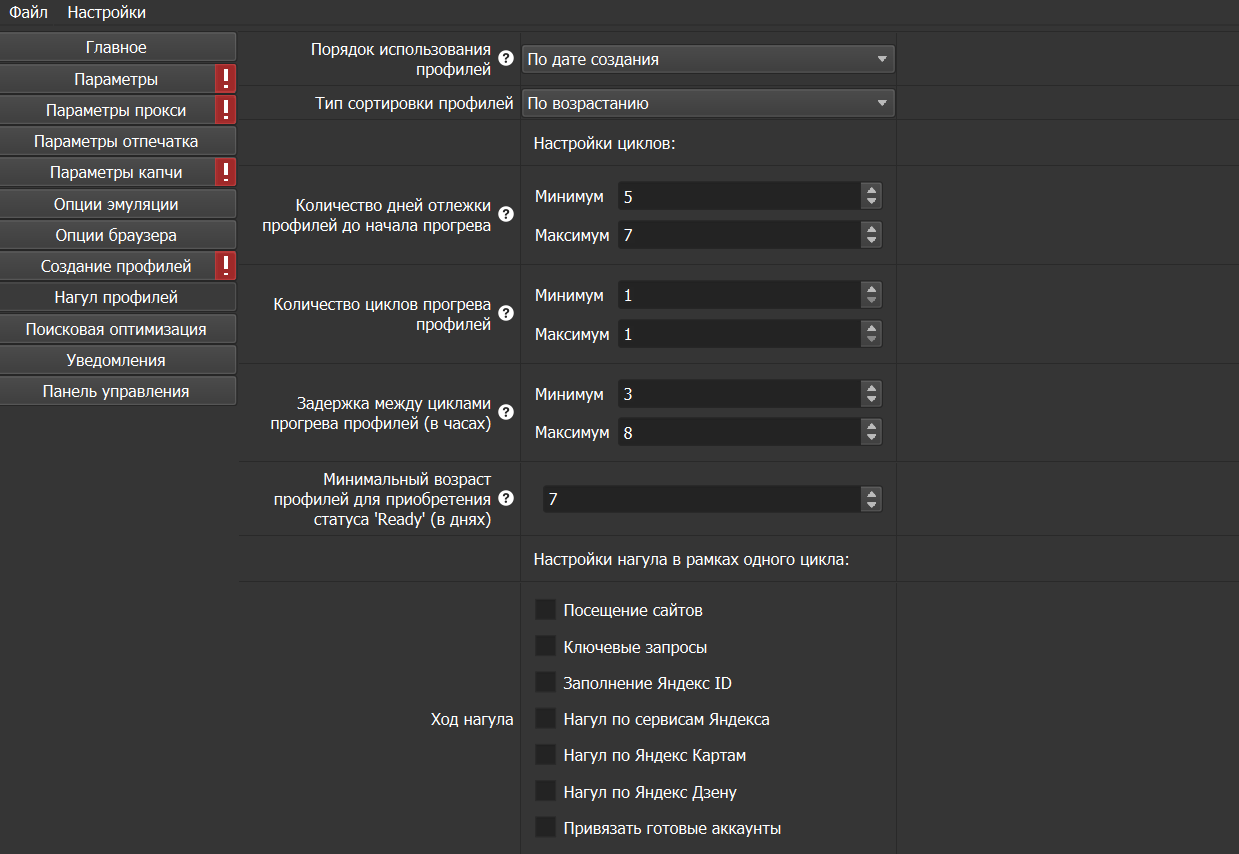Enable the 'Посещение сайтов' checkbox
The image size is (1239, 854).
coord(545,610)
